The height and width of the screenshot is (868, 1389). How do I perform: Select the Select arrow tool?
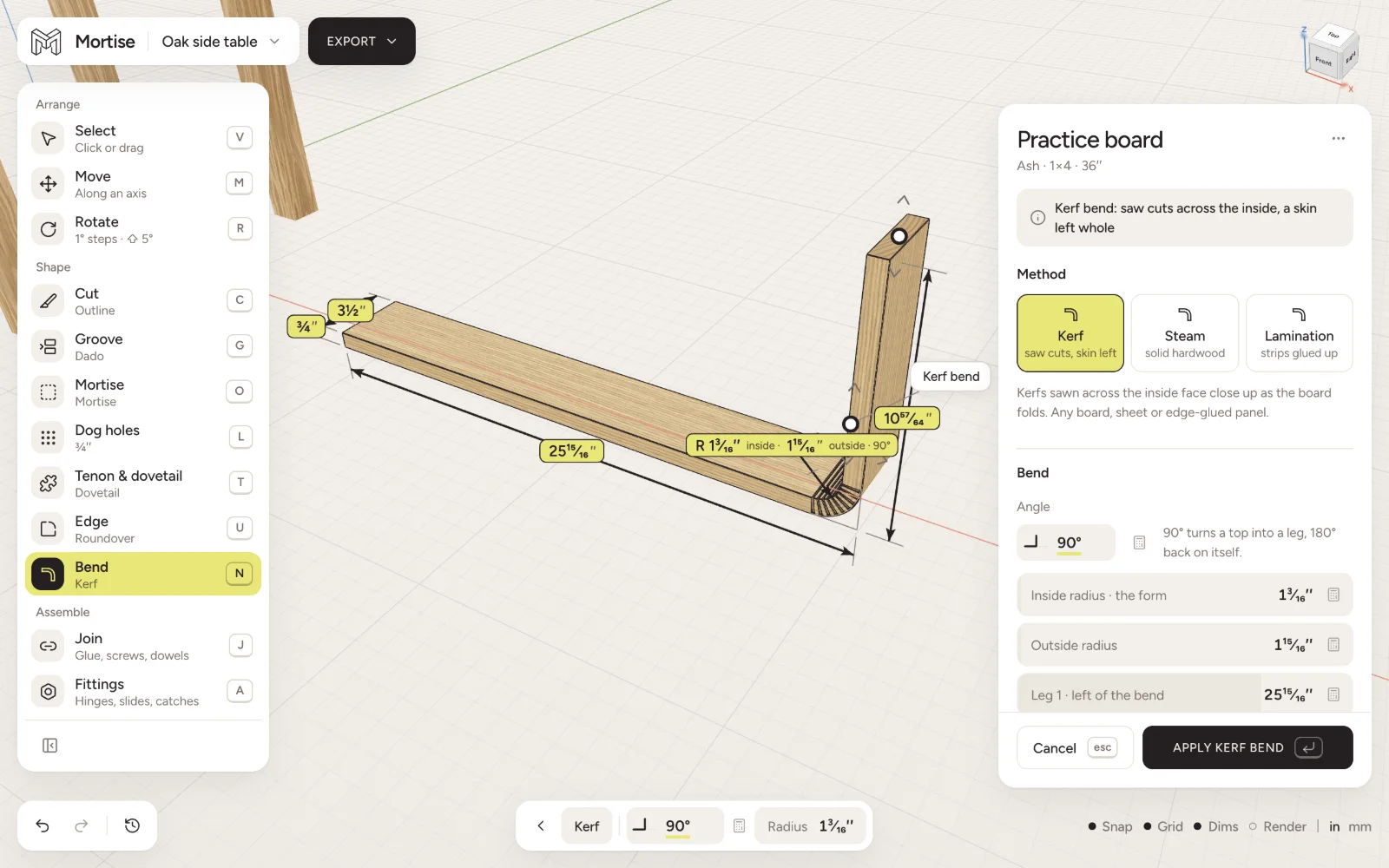143,138
